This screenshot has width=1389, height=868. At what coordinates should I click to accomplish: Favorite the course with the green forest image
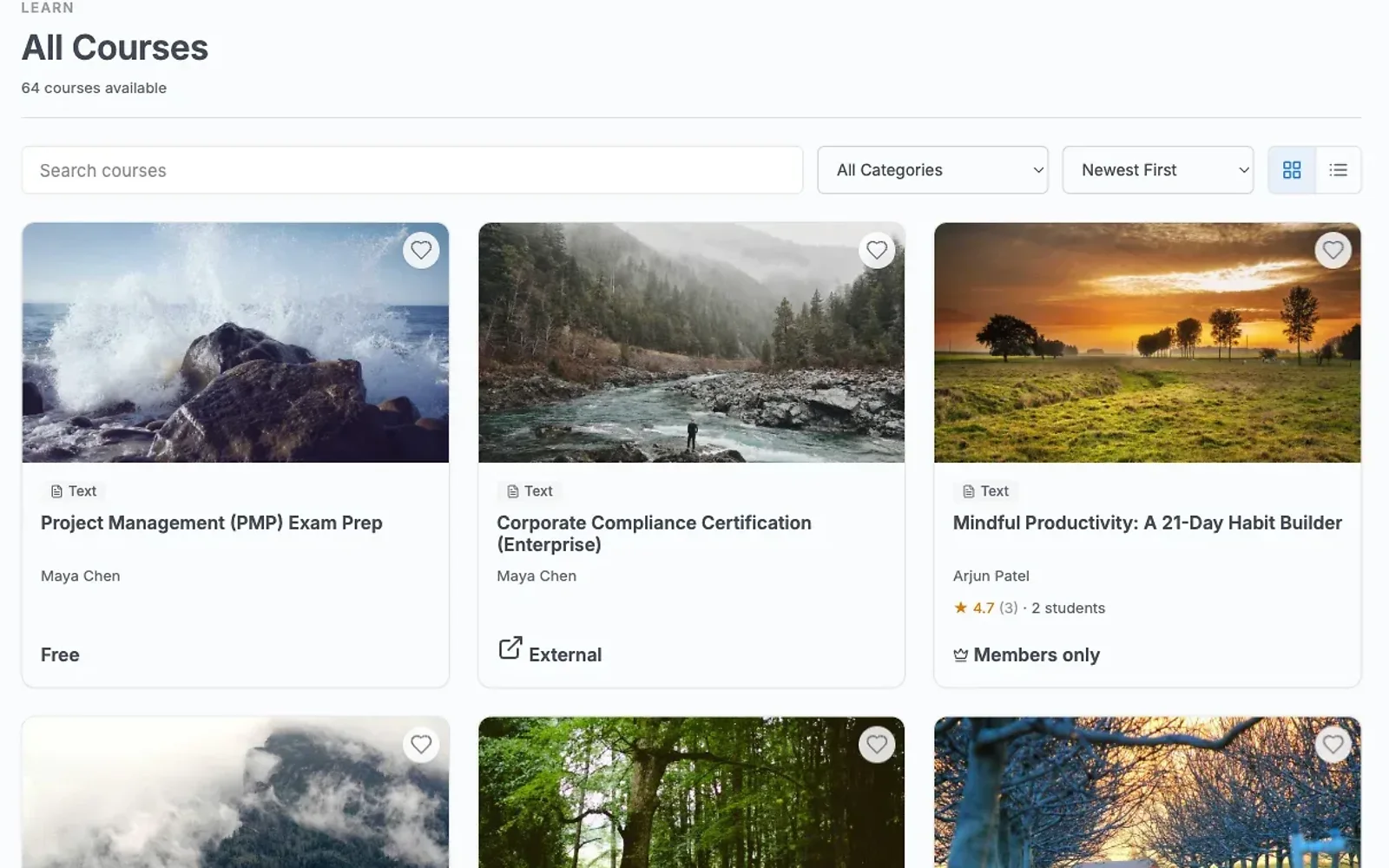[x=877, y=745]
